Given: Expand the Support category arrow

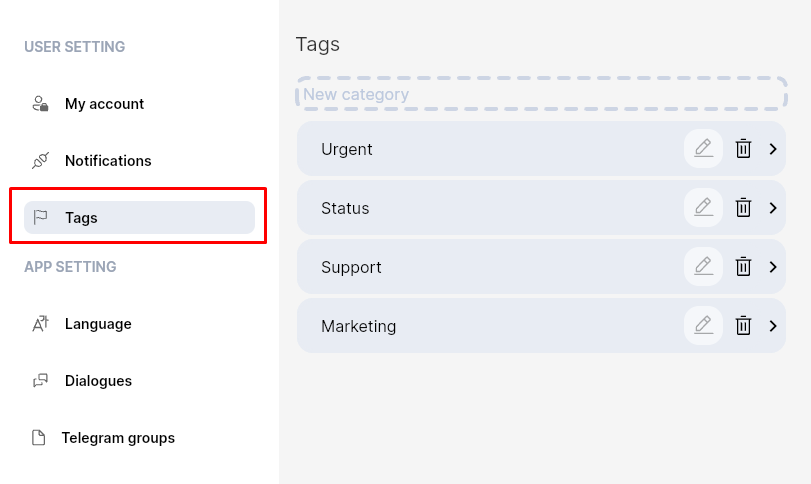Looking at the screenshot, I should click(773, 267).
